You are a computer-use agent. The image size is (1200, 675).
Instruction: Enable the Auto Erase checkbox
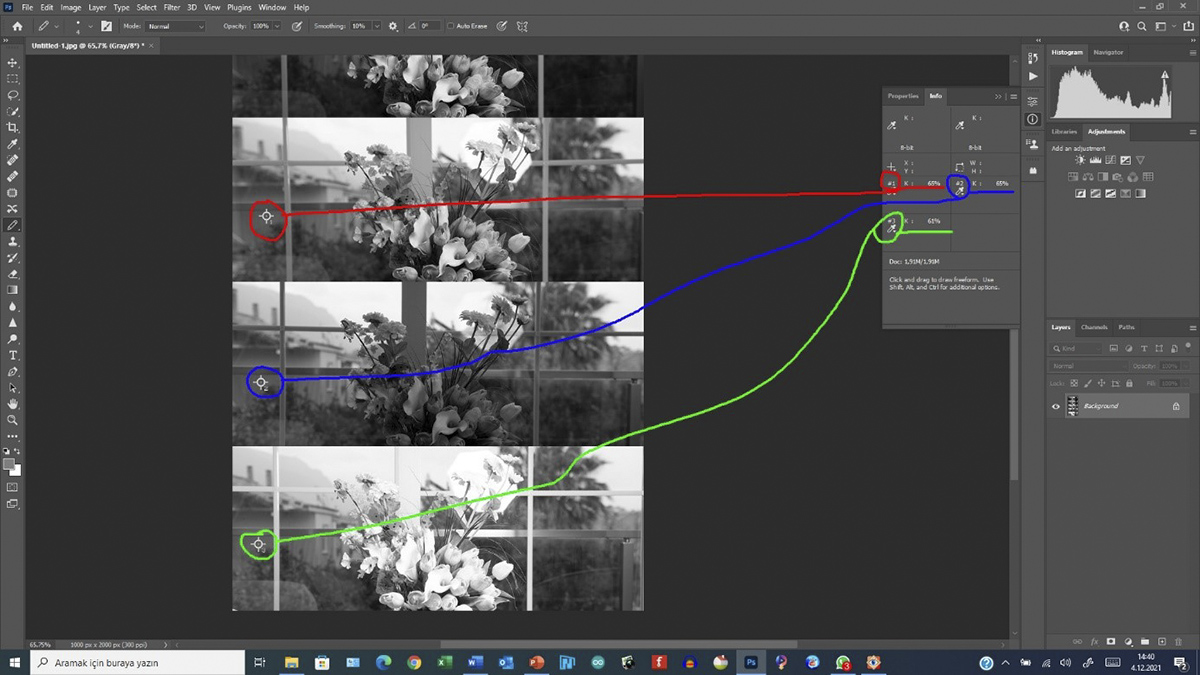(x=451, y=26)
